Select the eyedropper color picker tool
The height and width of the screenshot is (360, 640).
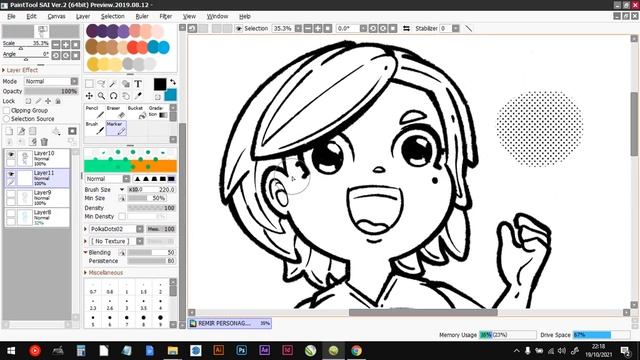coord(138,96)
